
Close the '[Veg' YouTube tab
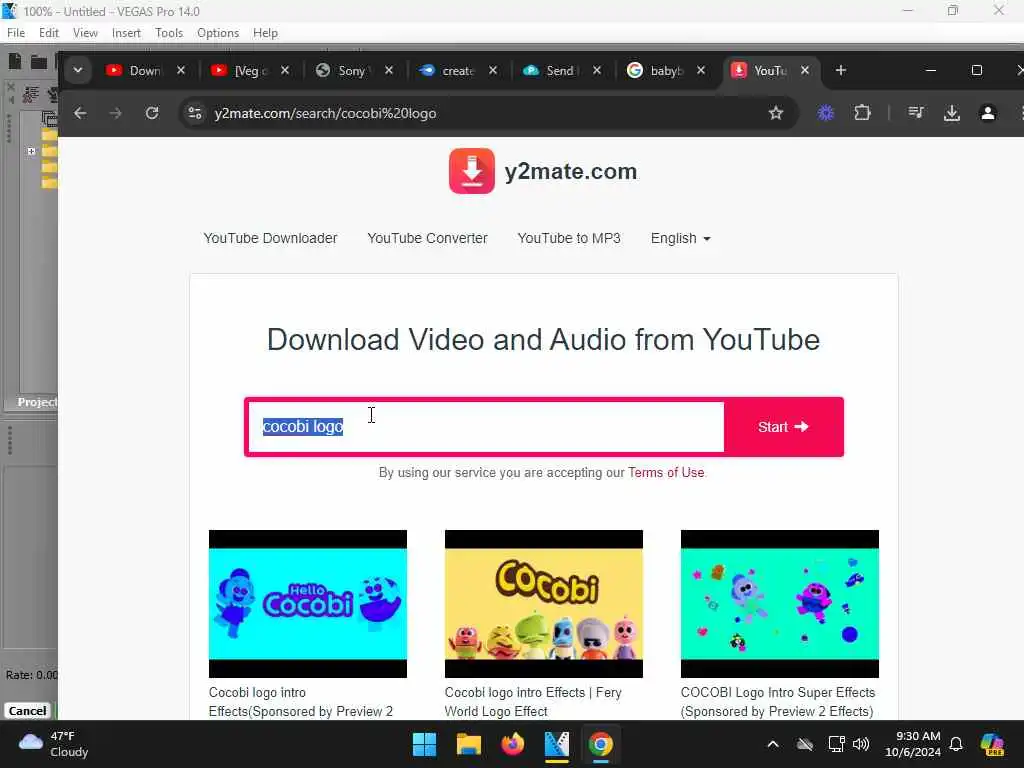click(x=285, y=70)
